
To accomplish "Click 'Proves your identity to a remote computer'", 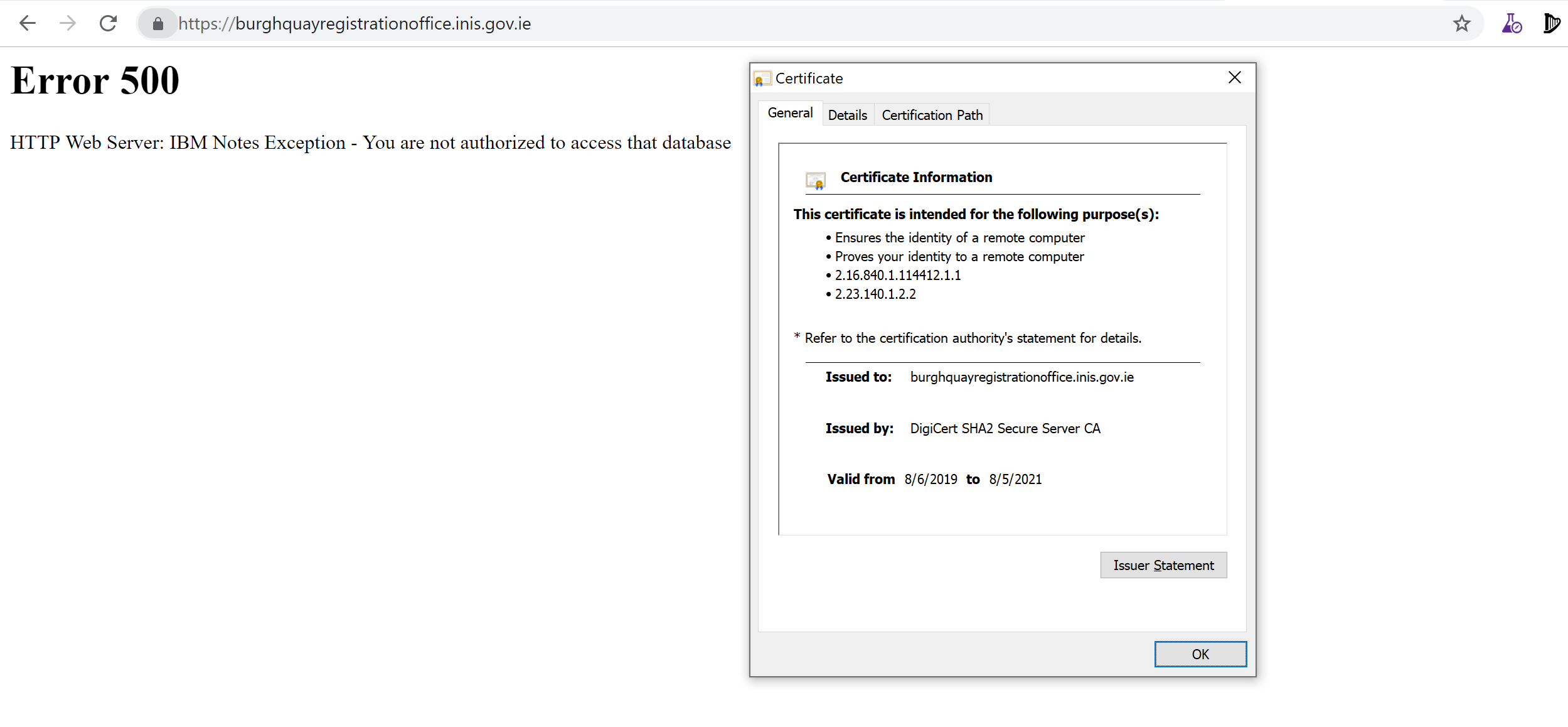I will 959,257.
